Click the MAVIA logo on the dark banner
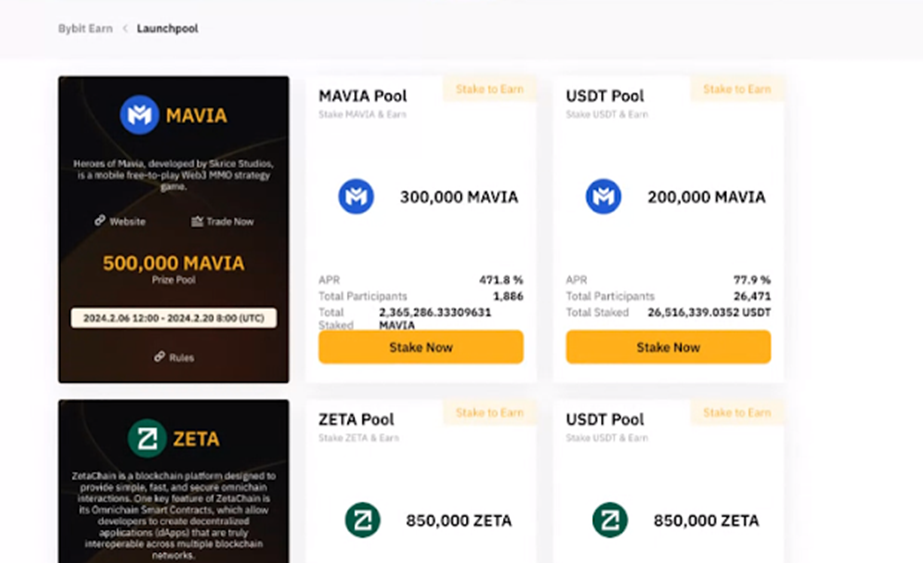The image size is (923, 563). click(x=140, y=115)
